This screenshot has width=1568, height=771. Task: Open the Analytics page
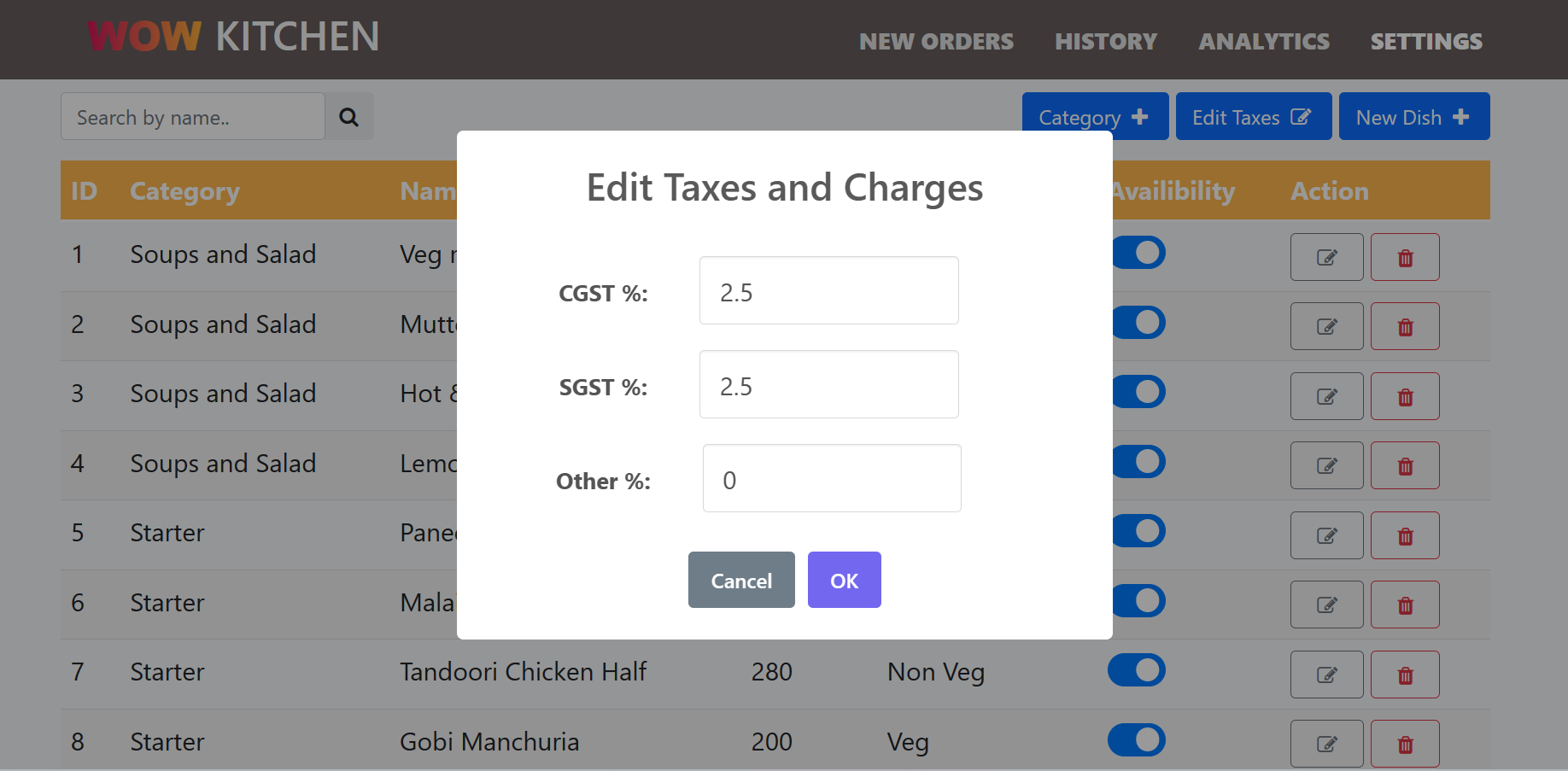click(x=1264, y=41)
